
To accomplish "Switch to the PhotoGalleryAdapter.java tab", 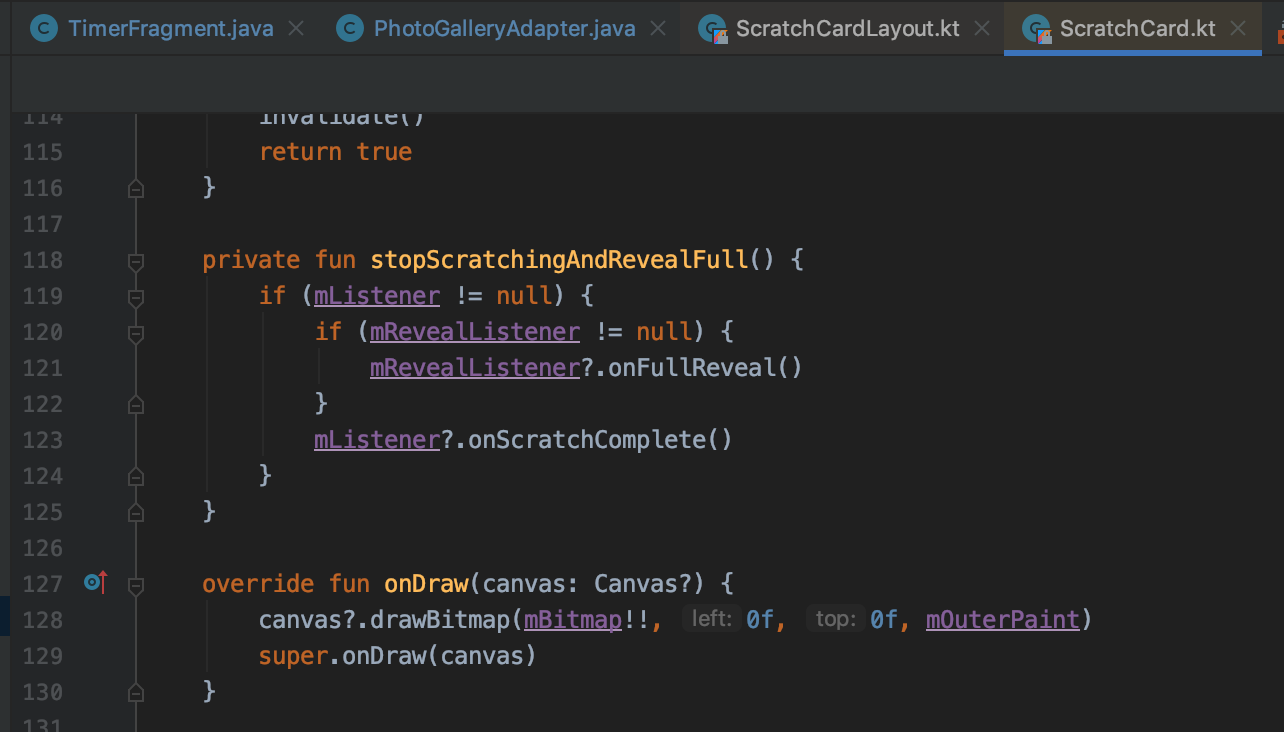I will pyautogui.click(x=504, y=28).
